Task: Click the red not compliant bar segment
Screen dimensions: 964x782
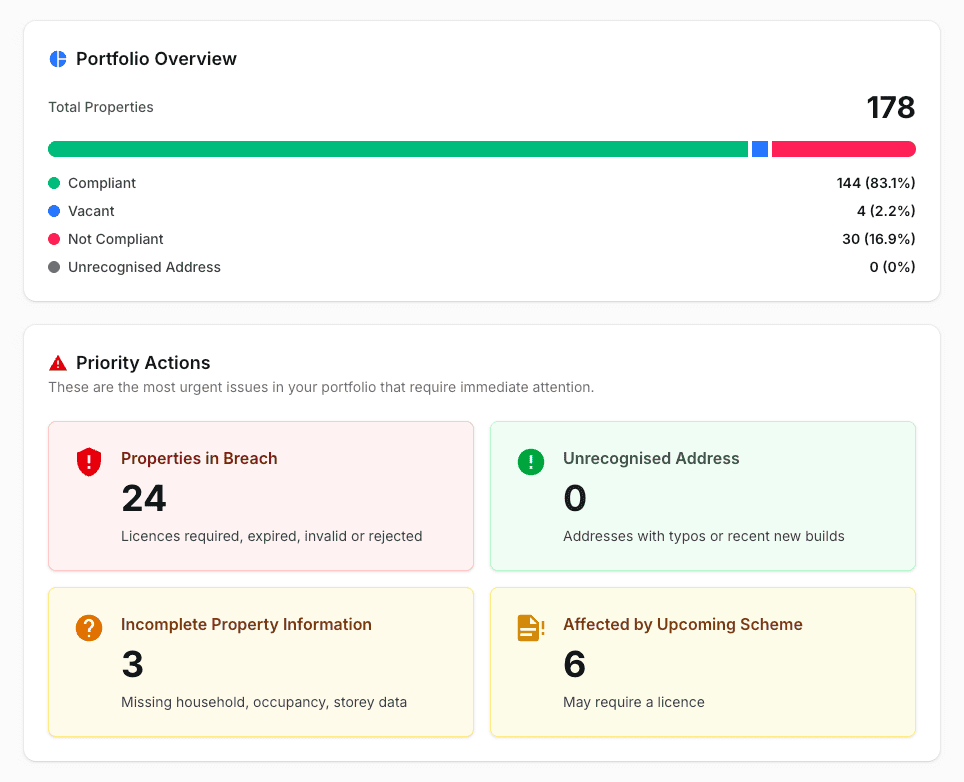Action: click(844, 149)
